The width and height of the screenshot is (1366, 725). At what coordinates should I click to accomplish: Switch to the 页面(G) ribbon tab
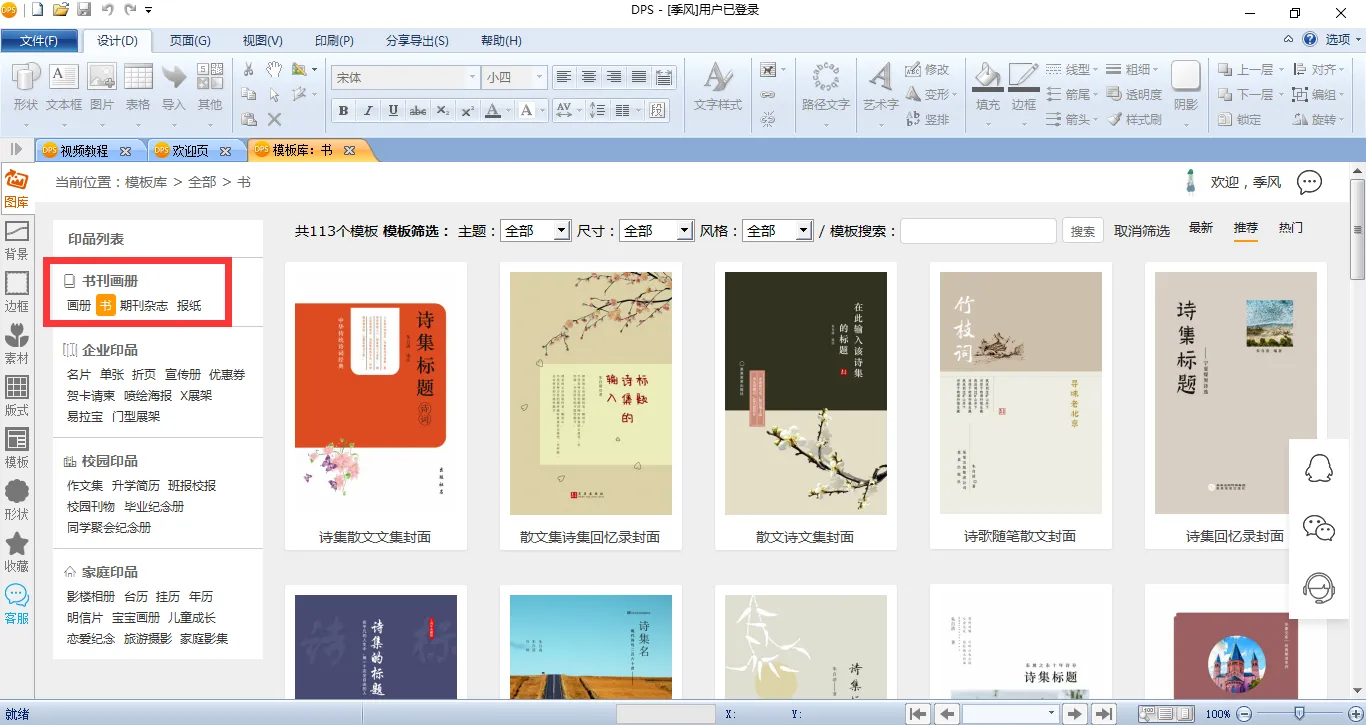pyautogui.click(x=190, y=41)
